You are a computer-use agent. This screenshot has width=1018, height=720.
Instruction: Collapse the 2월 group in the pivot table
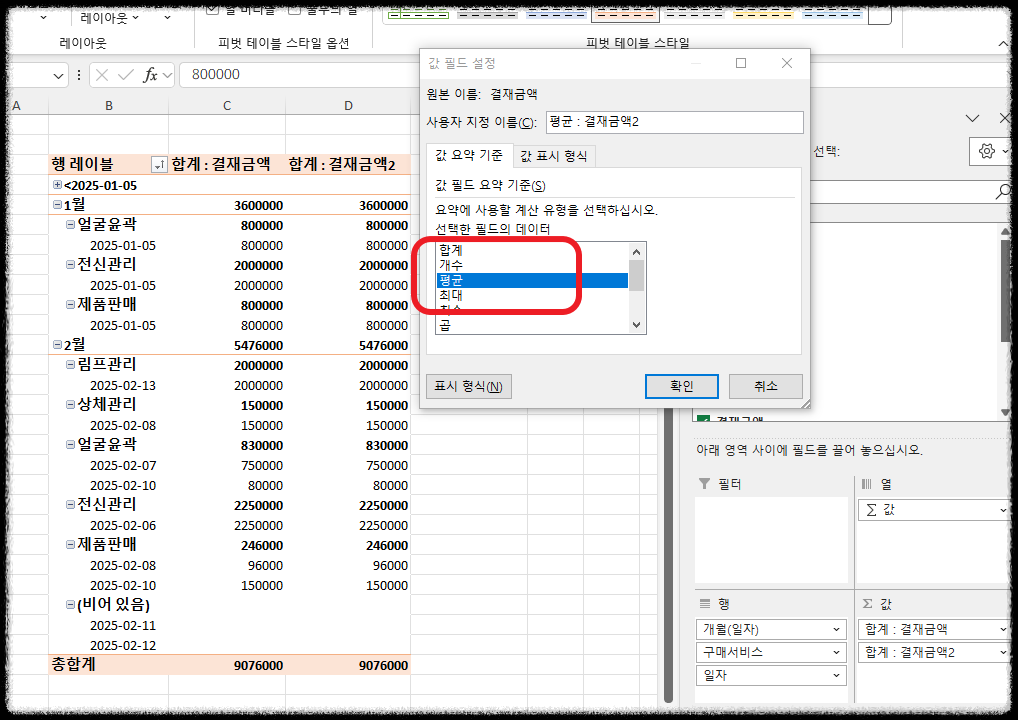coord(57,344)
